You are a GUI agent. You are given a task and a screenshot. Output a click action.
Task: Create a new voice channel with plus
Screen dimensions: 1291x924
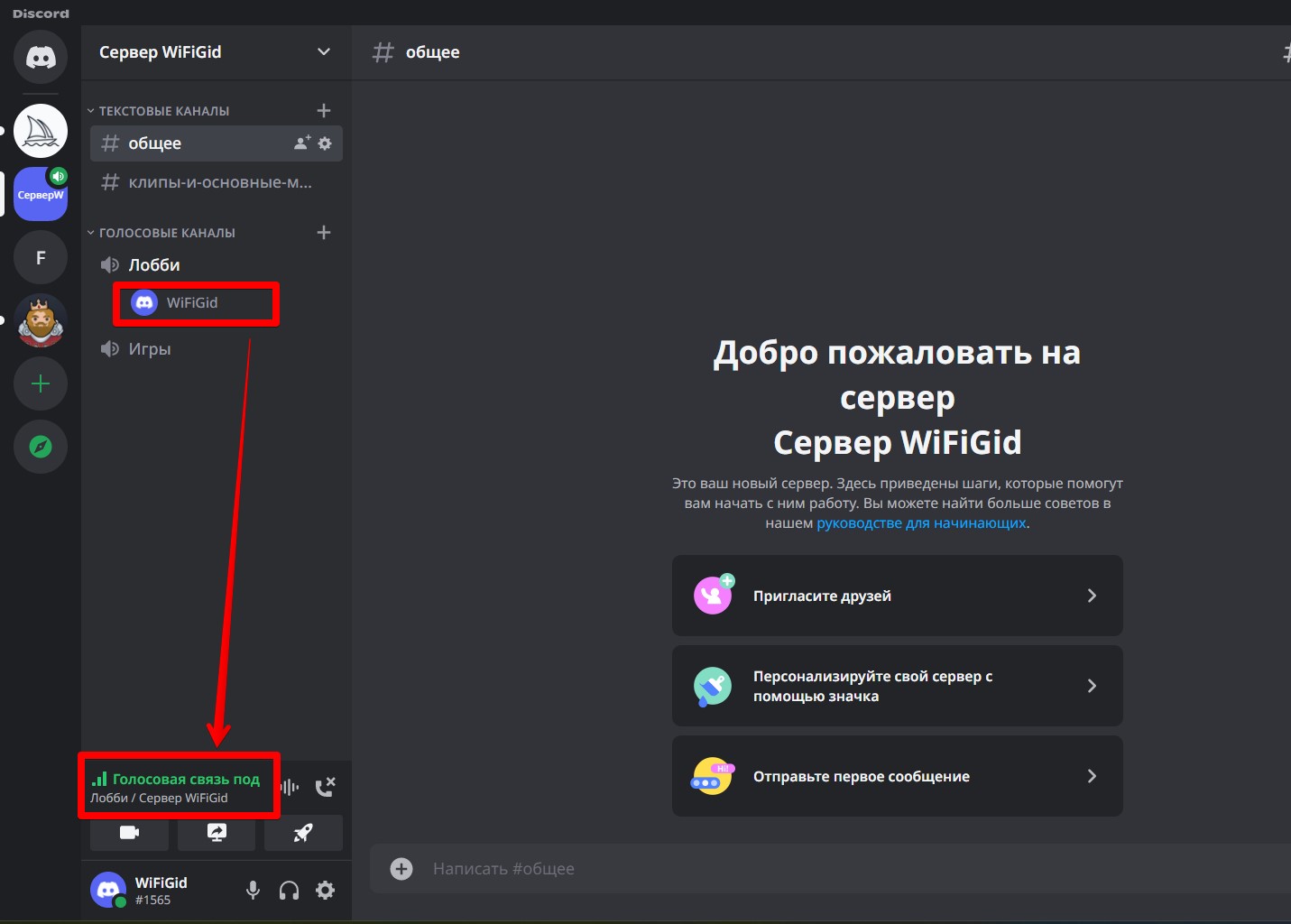tap(324, 233)
